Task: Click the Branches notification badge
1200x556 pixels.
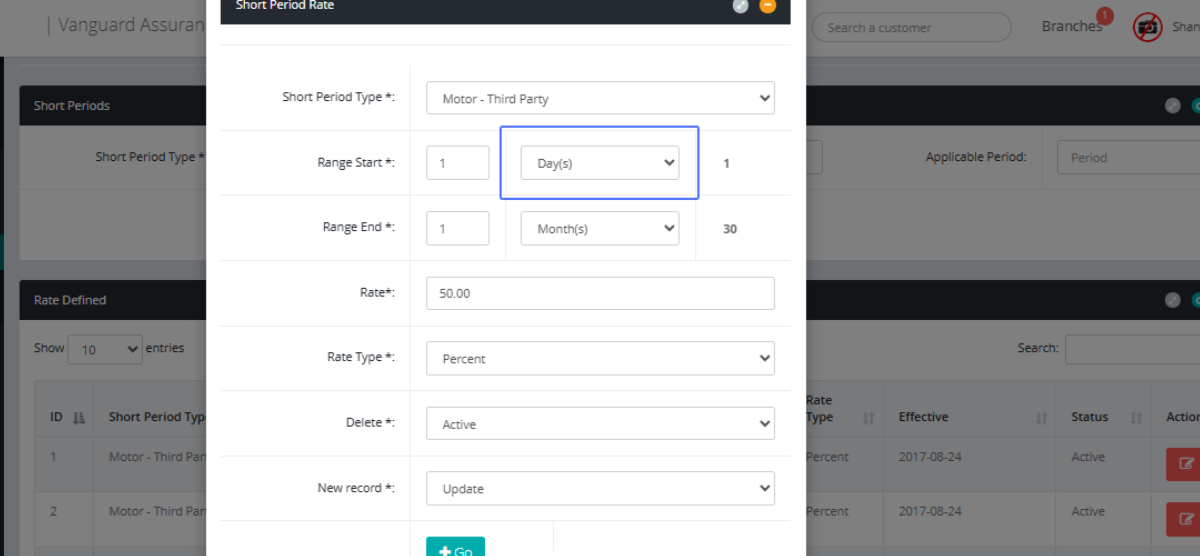Action: [x=1104, y=16]
